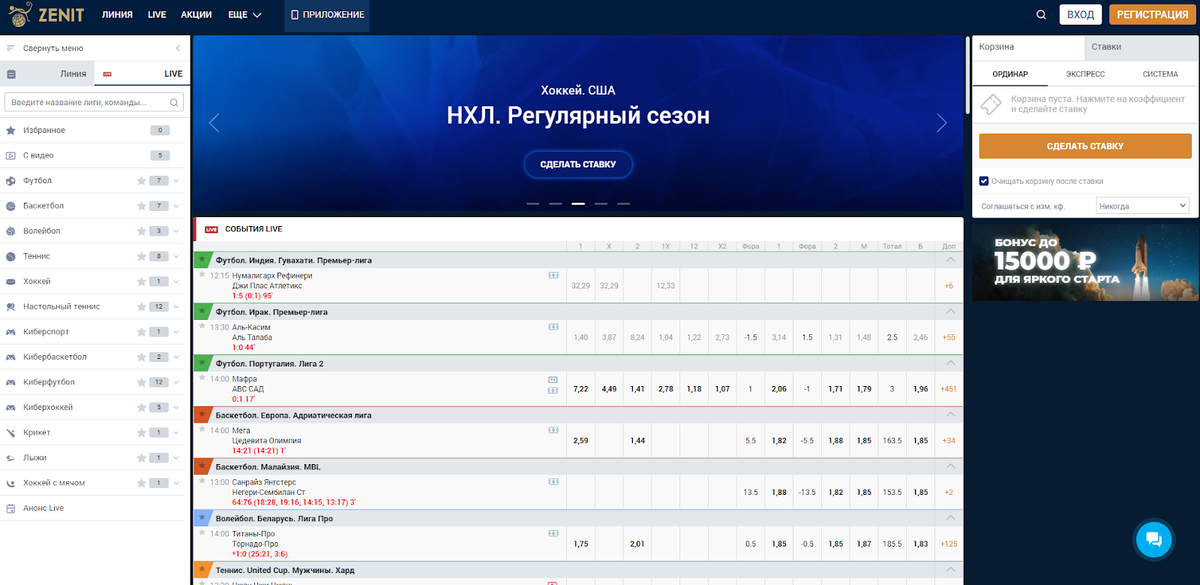Click the Крикет icon in sidebar

11,432
